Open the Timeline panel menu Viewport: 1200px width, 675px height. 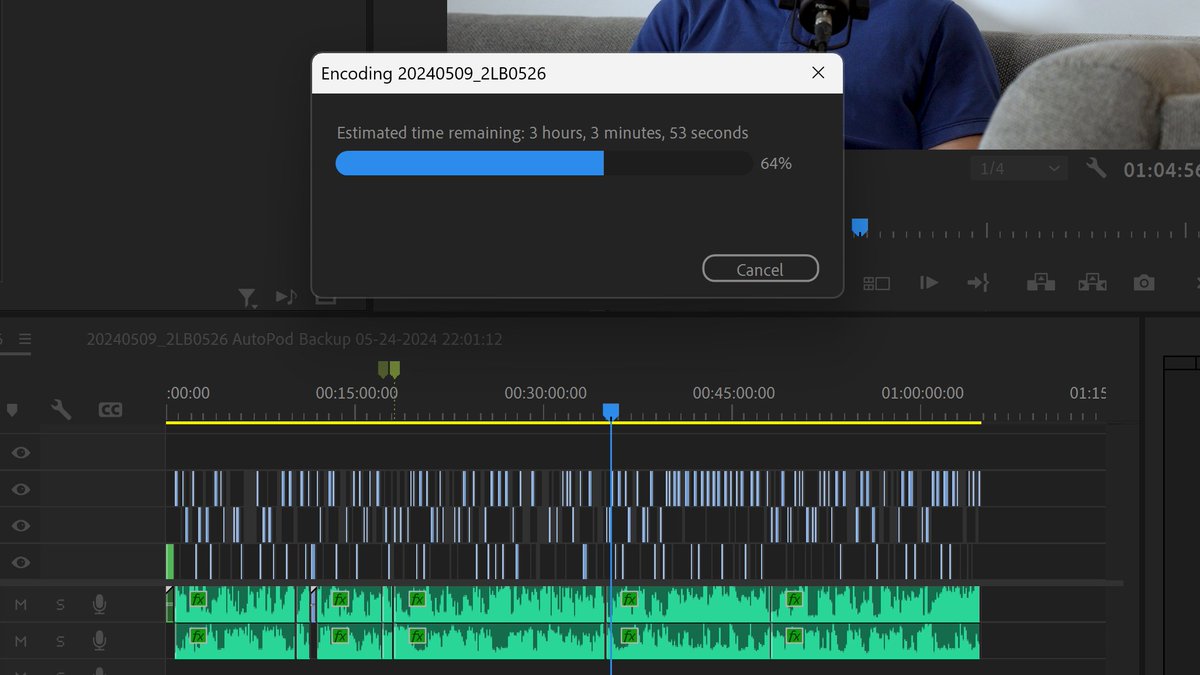point(27,338)
